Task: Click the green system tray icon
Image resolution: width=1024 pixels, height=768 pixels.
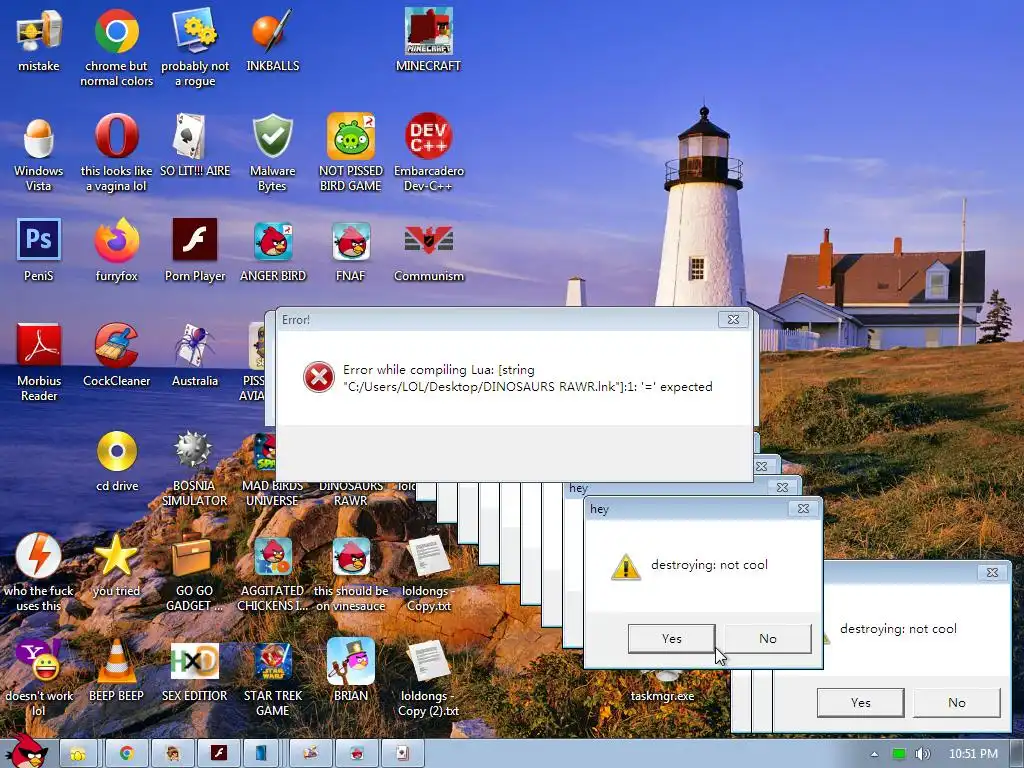Action: [899, 754]
